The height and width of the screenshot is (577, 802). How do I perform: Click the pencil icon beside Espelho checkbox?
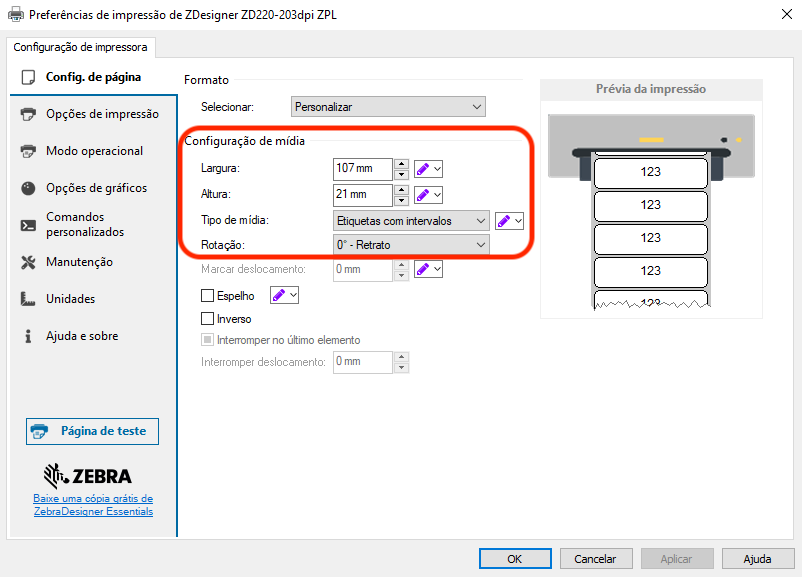pos(279,295)
